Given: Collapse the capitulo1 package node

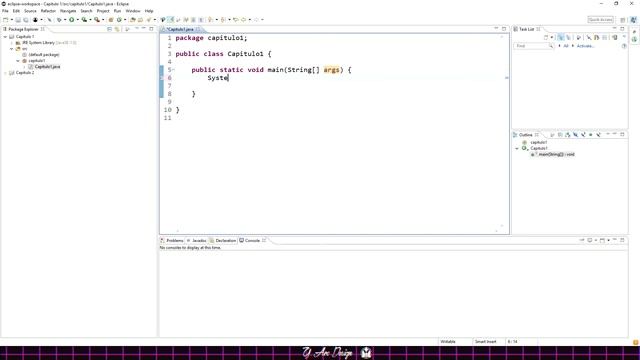Looking at the screenshot, I should pyautogui.click(x=18, y=60).
